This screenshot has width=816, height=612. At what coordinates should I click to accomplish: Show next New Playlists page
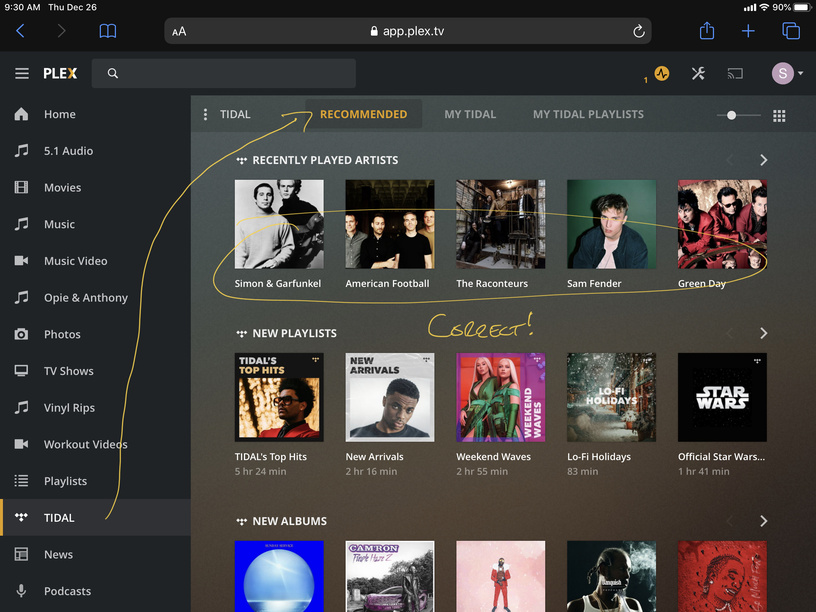763,333
